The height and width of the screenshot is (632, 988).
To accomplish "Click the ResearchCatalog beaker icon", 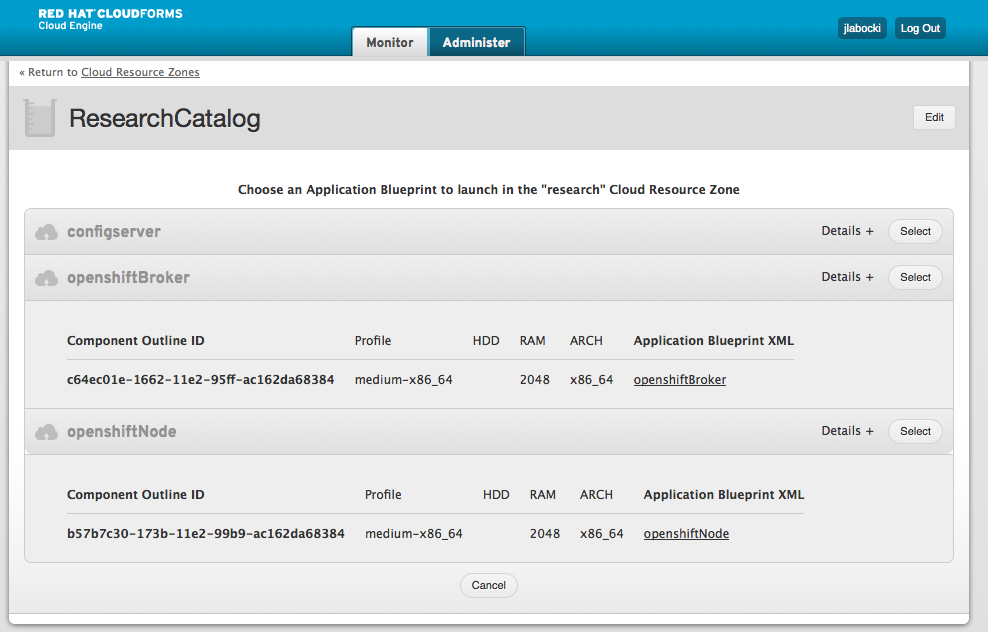I will pyautogui.click(x=39, y=118).
